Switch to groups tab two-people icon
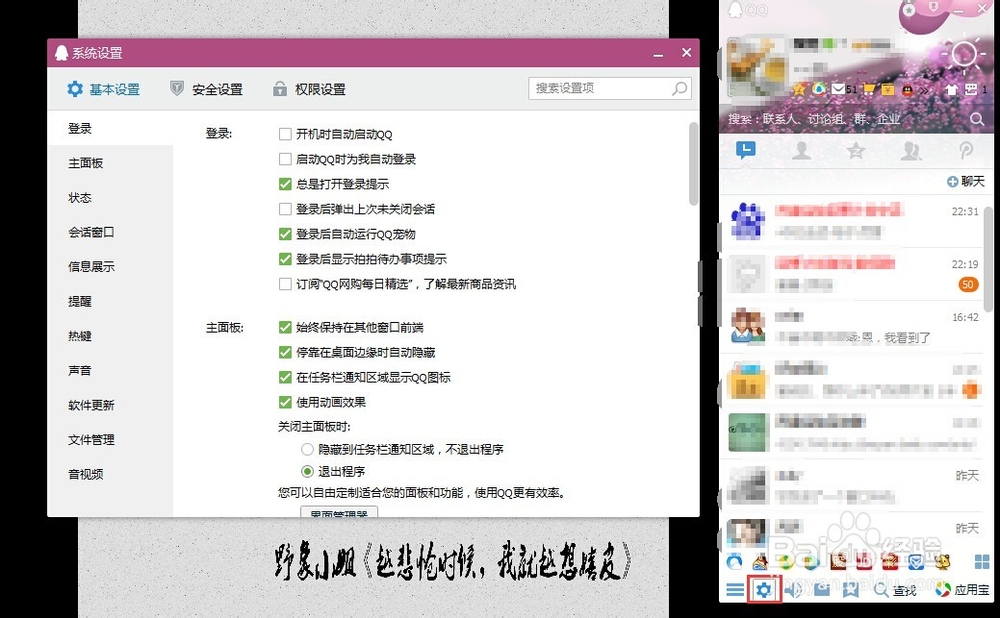The width and height of the screenshot is (1000, 618). click(x=911, y=151)
